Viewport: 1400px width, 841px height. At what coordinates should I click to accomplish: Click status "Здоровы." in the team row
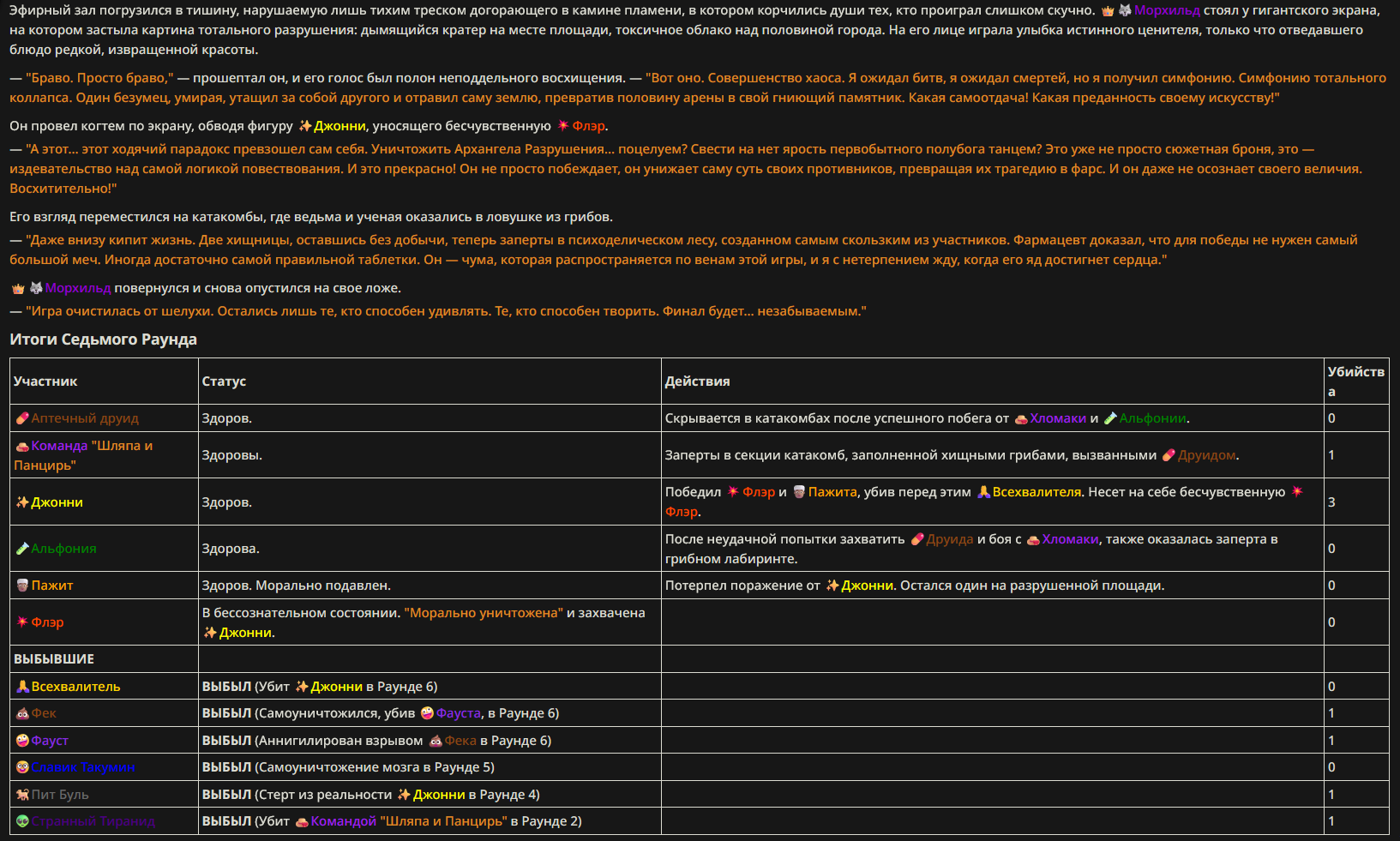tap(232, 455)
